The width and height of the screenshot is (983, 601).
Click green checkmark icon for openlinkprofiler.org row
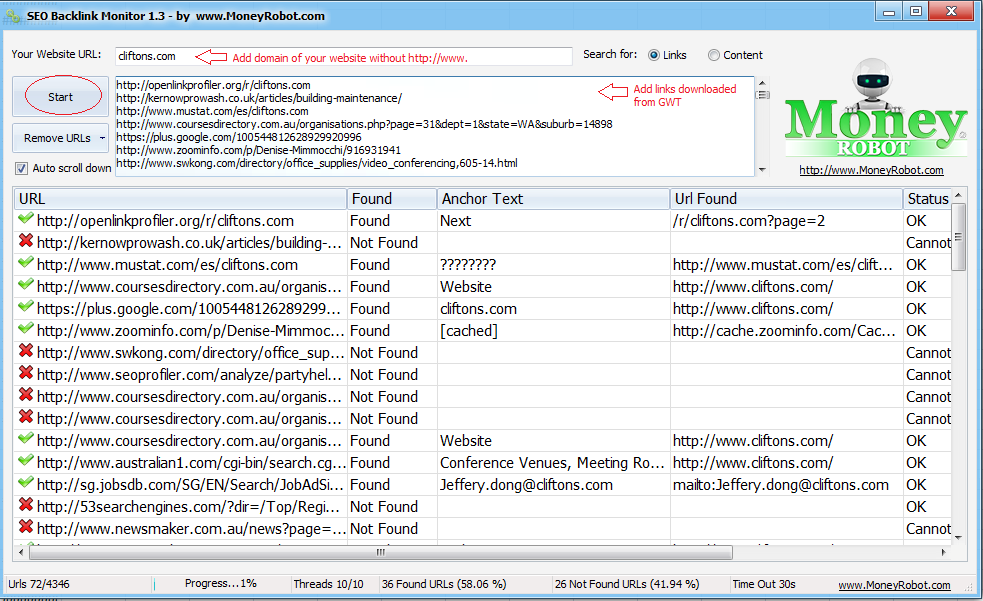point(26,221)
